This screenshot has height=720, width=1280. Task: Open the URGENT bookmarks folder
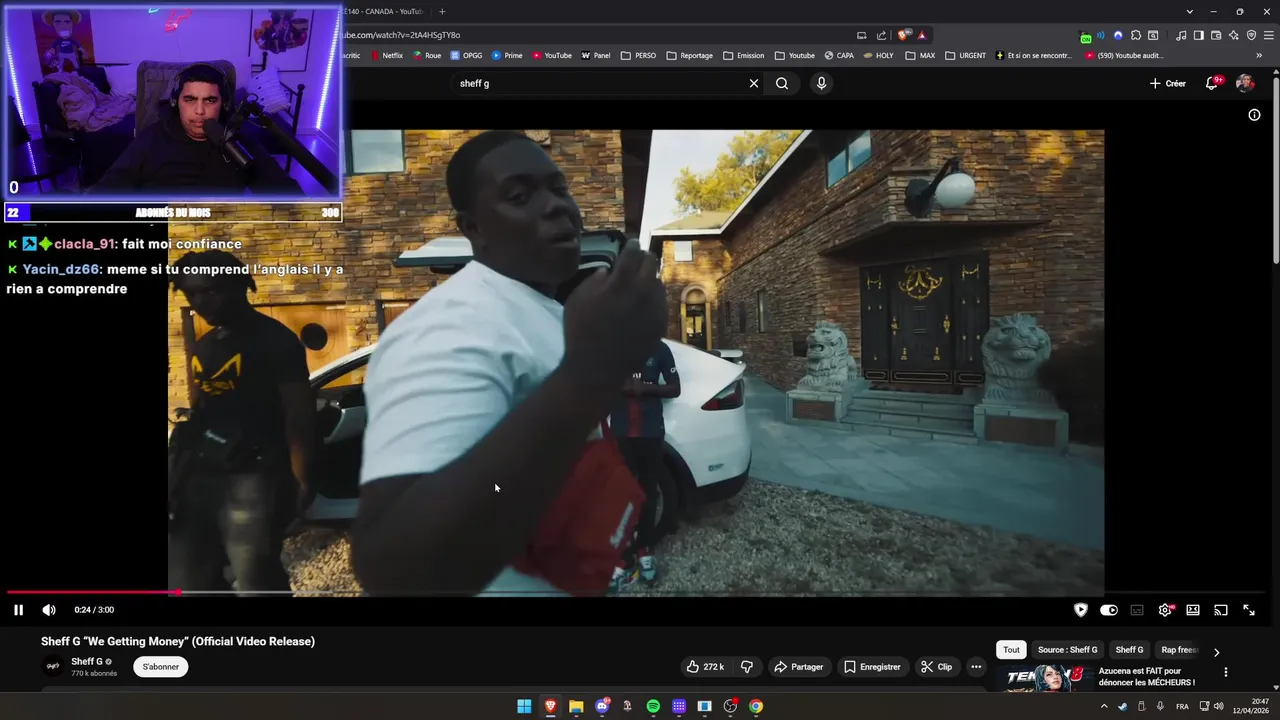pos(965,56)
